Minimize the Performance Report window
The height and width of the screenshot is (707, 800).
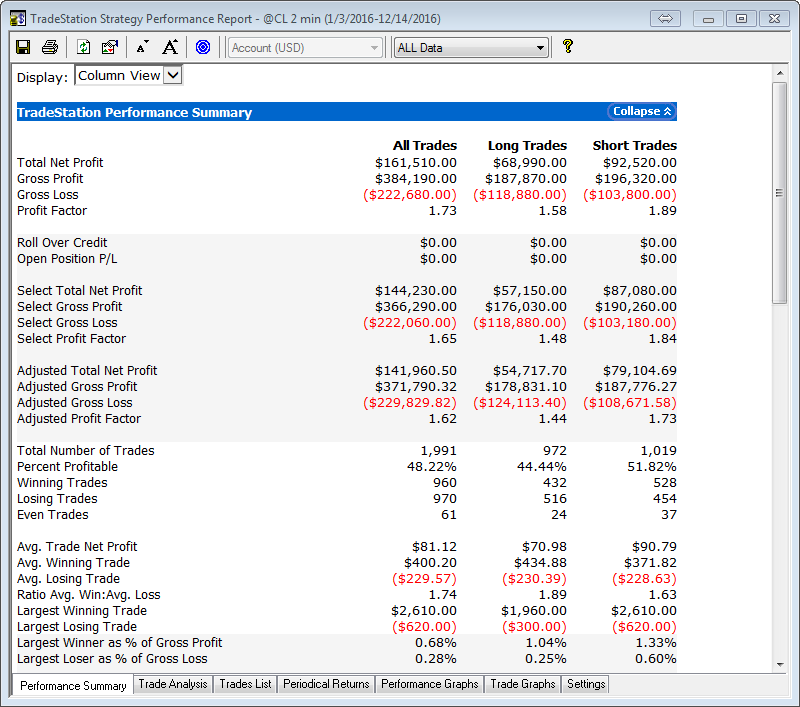point(708,19)
